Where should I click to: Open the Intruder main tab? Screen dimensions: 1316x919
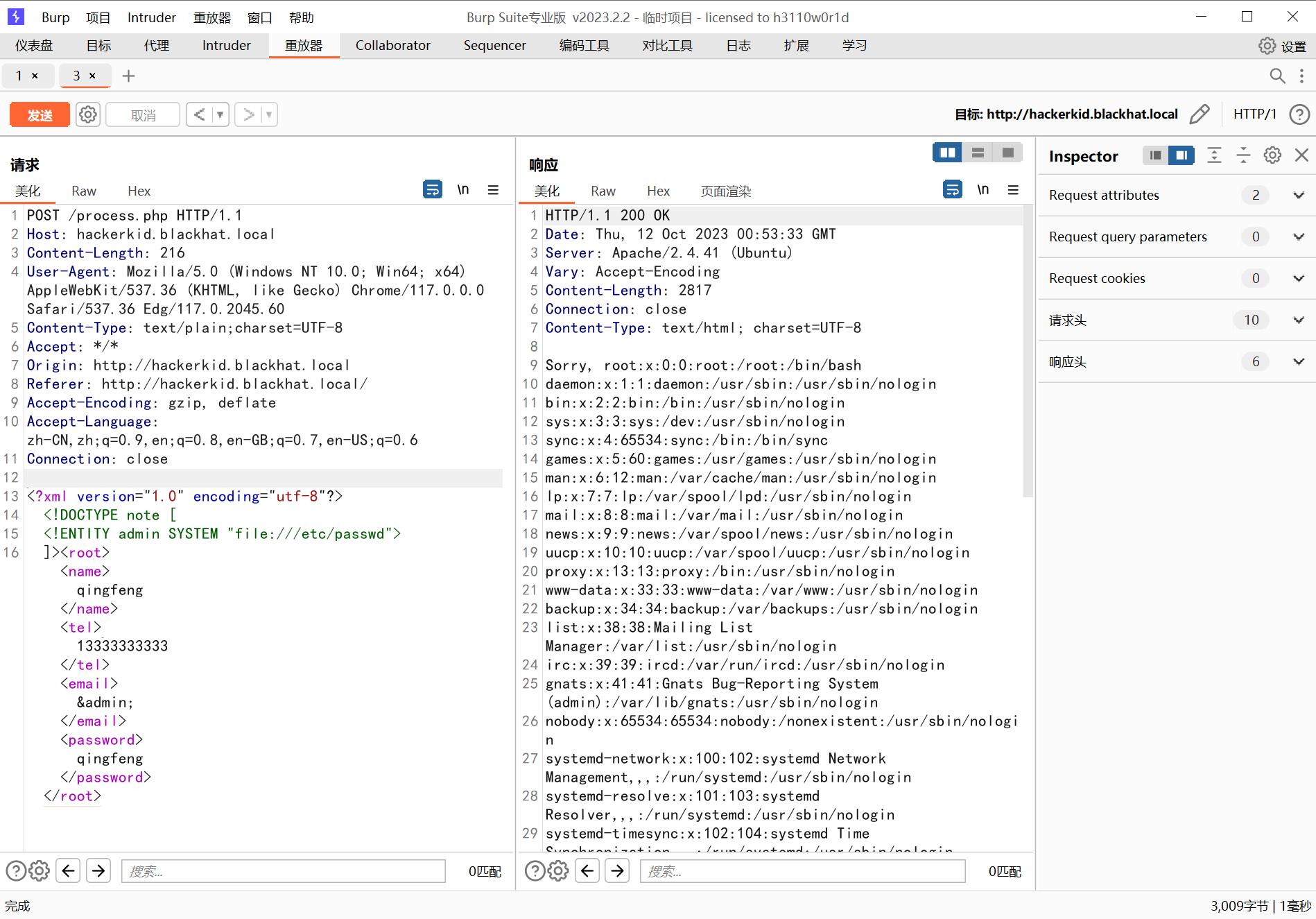pyautogui.click(x=226, y=46)
